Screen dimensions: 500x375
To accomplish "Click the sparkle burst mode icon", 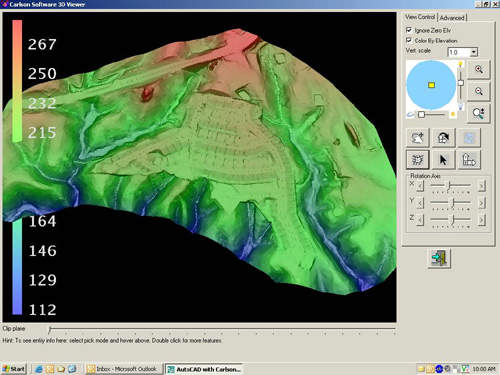I will click(x=417, y=160).
